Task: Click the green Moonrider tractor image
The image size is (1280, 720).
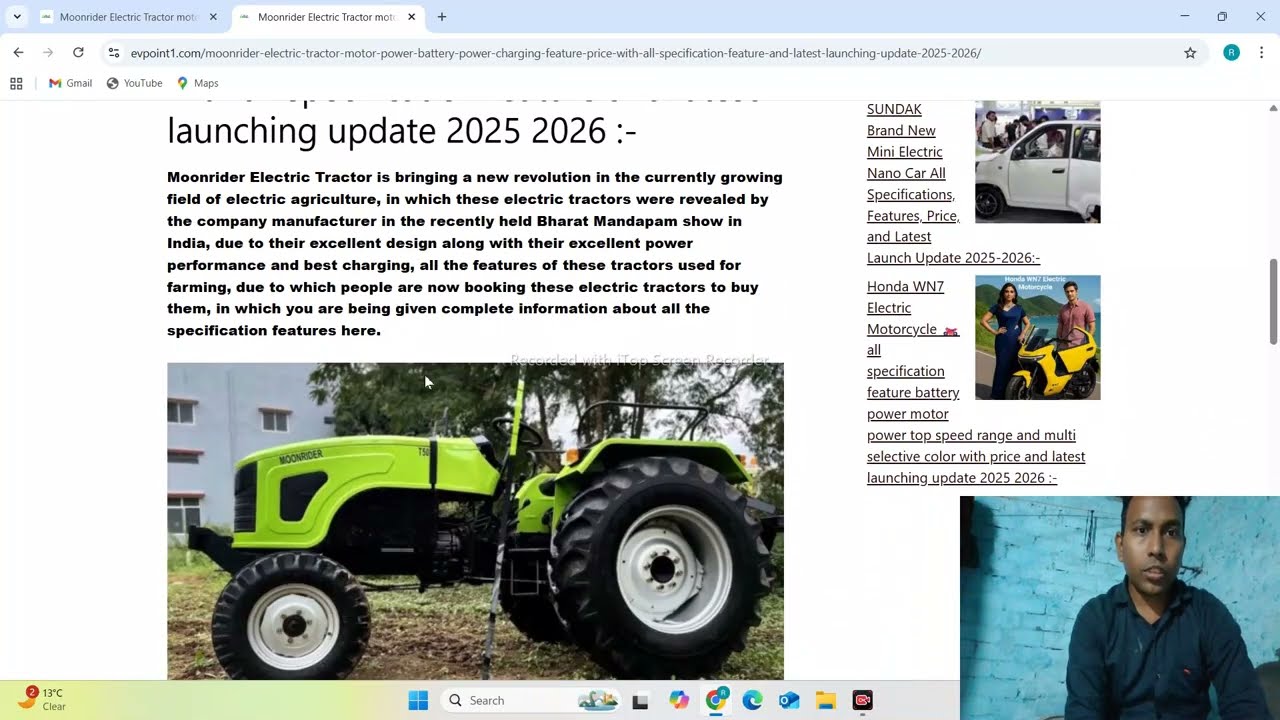Action: click(x=475, y=520)
